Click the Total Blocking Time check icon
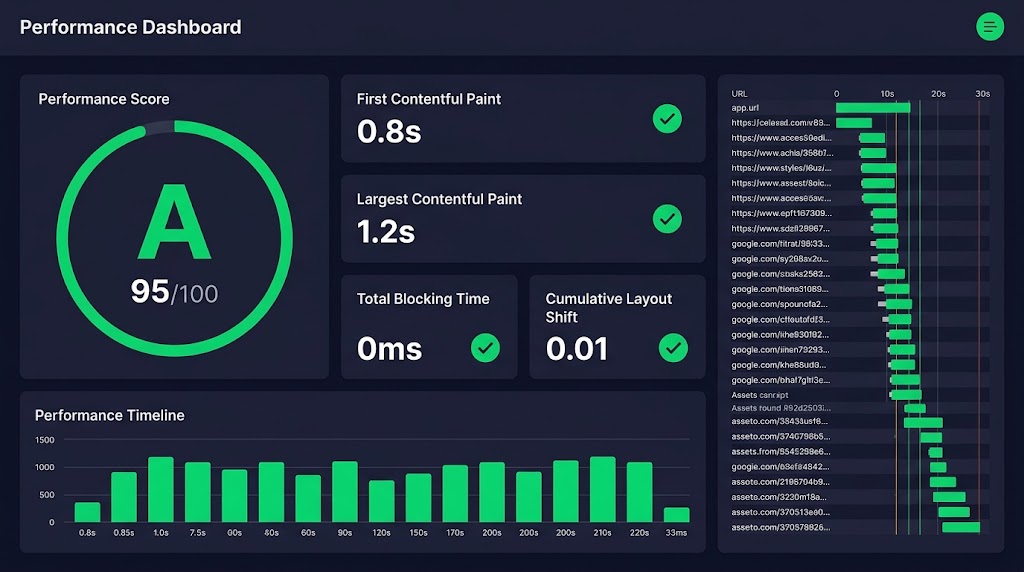 click(x=485, y=348)
